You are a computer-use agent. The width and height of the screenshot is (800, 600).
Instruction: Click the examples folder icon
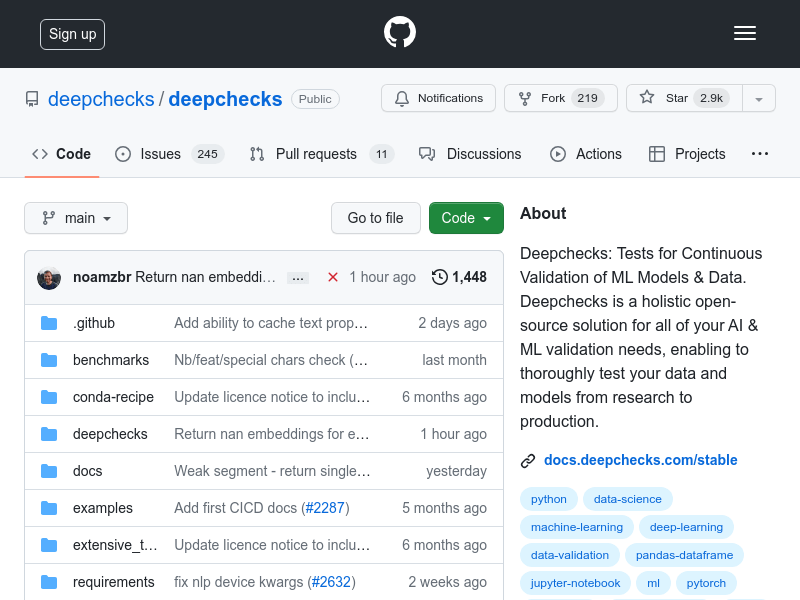(49, 508)
